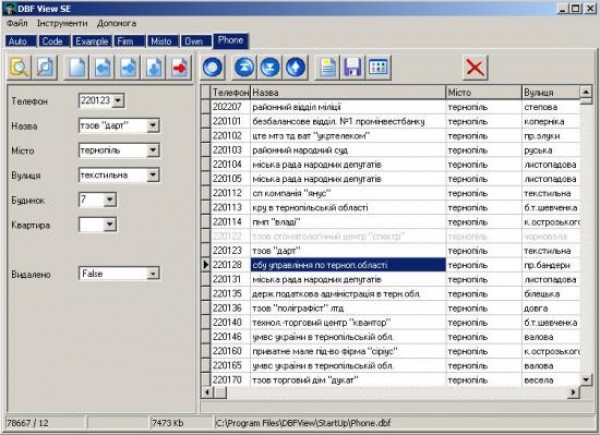Expand the Назва combo box
The width and height of the screenshot is (600, 435).
[152, 125]
